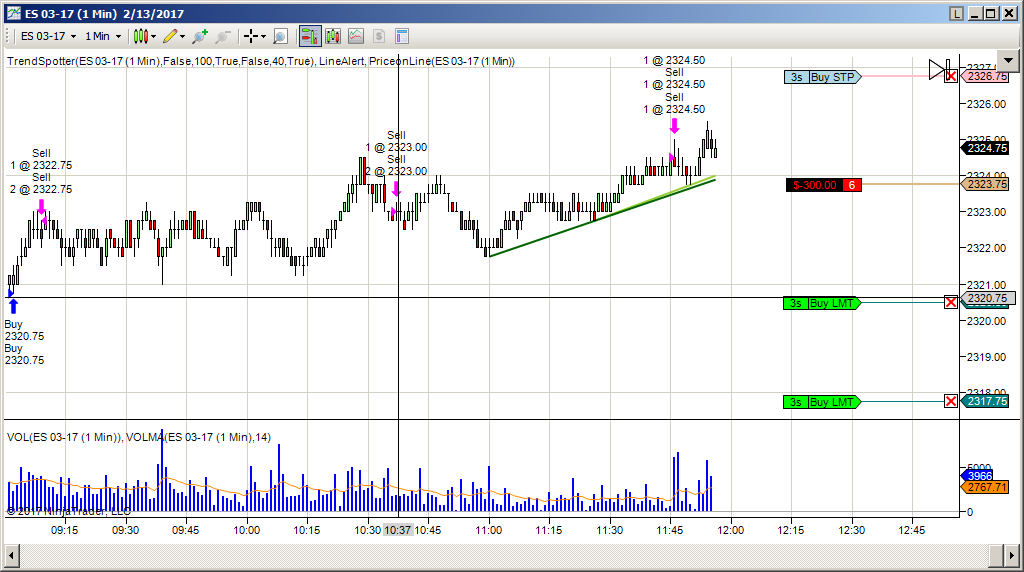Click the zoom in magnifier icon
This screenshot has width=1024, height=572.
point(200,37)
